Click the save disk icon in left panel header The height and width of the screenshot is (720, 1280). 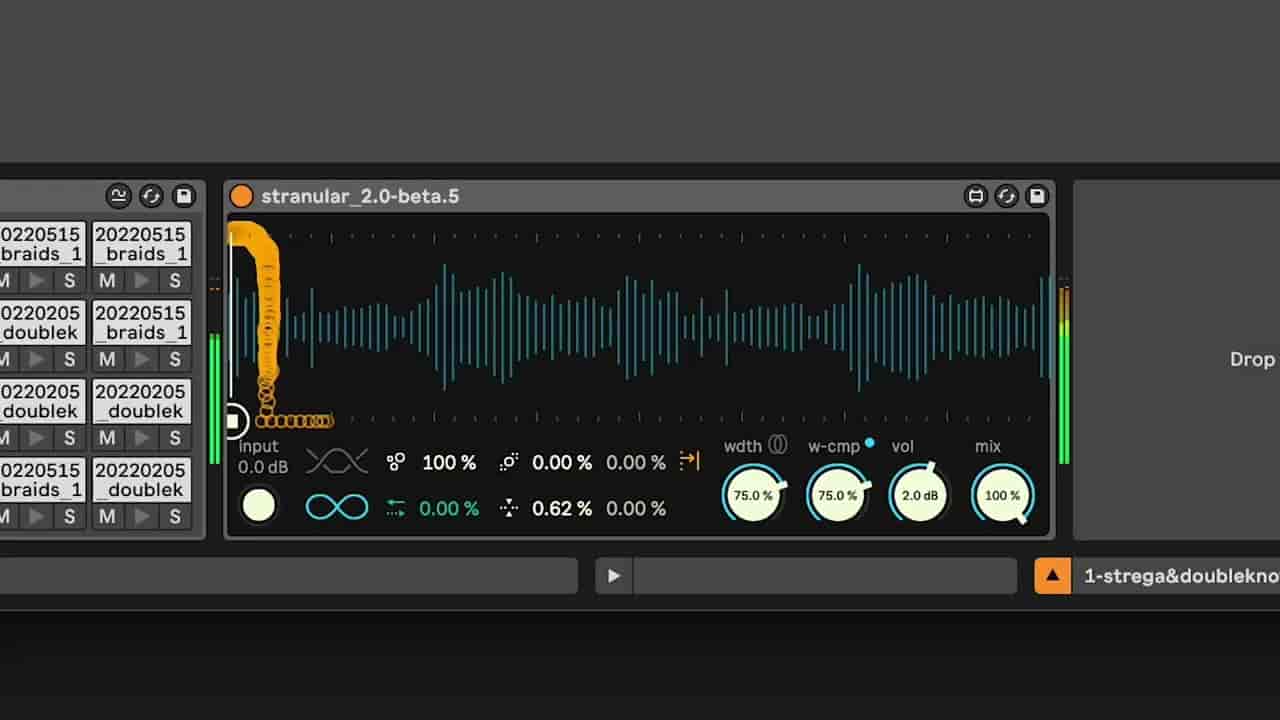tap(183, 196)
